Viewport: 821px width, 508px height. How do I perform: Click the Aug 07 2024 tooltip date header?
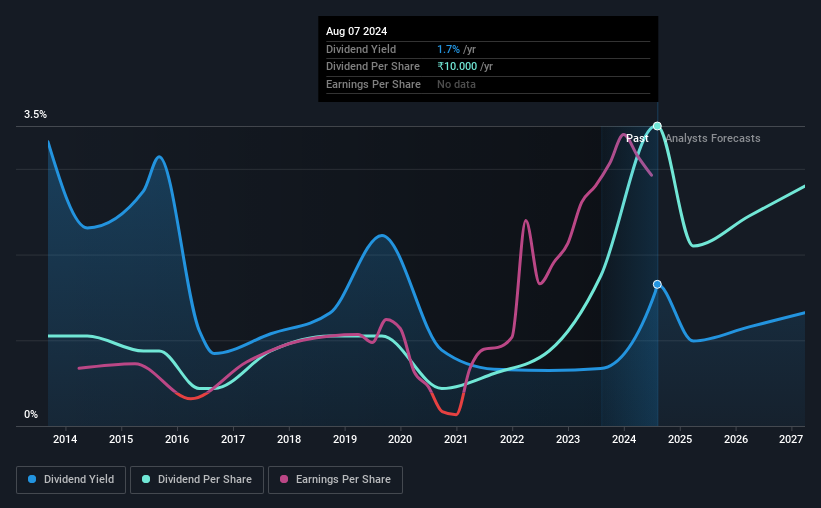[357, 31]
